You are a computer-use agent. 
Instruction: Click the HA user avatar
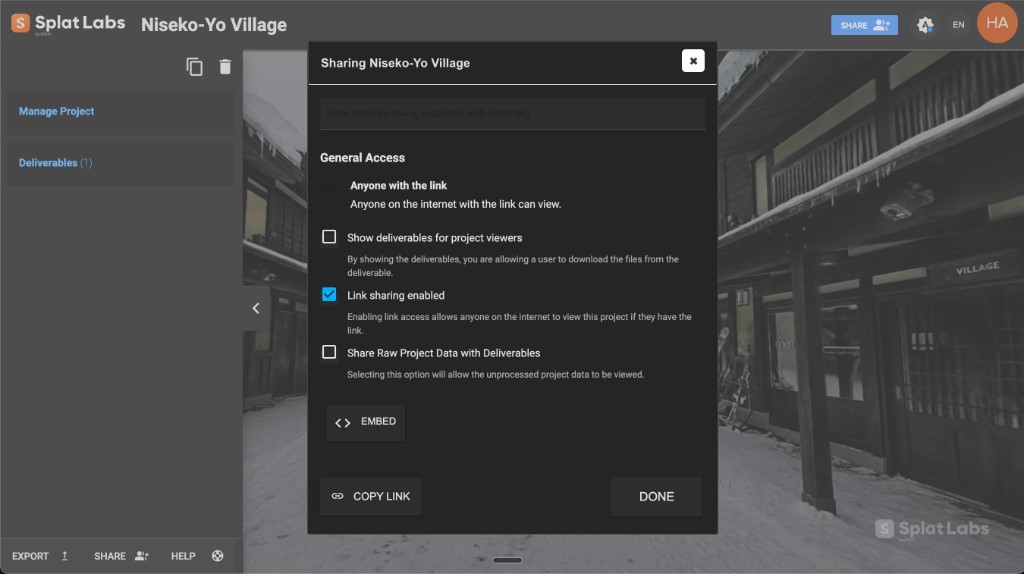click(x=996, y=23)
